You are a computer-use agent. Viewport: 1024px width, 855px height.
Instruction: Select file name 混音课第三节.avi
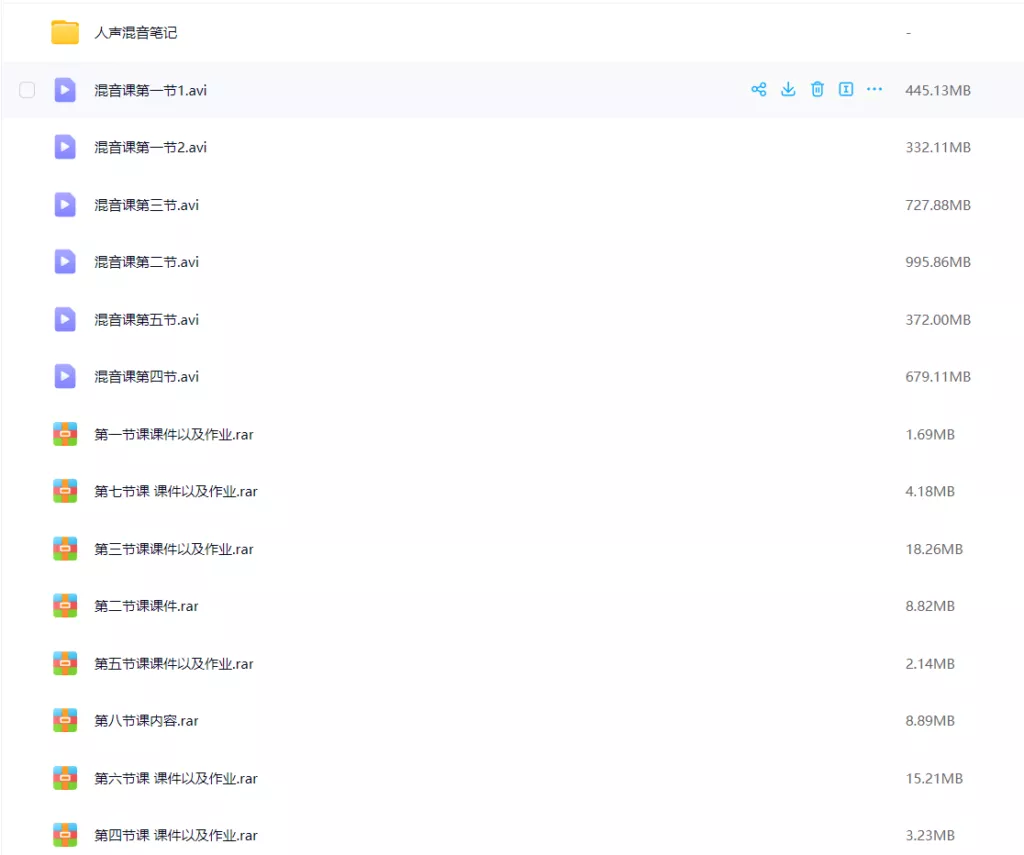146,205
